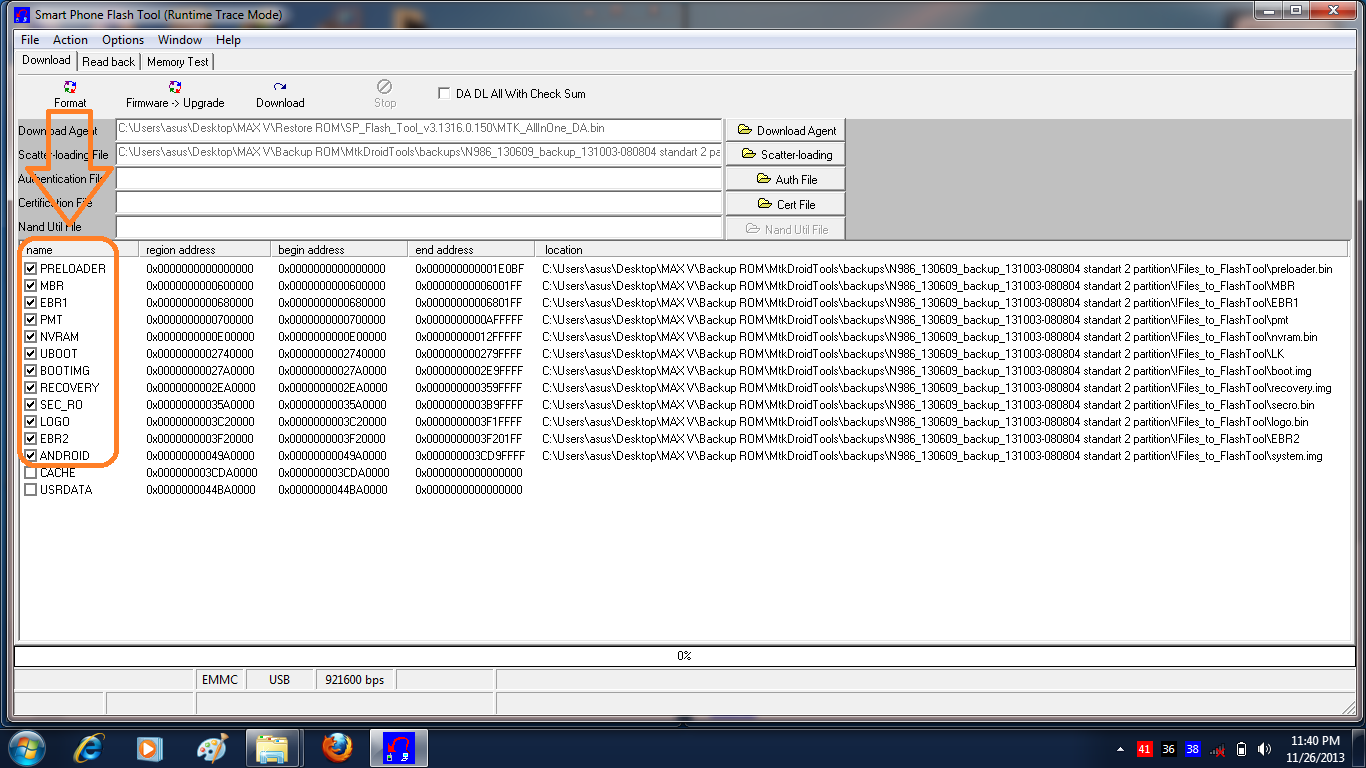
Task: Open the Options menu
Action: click(123, 40)
